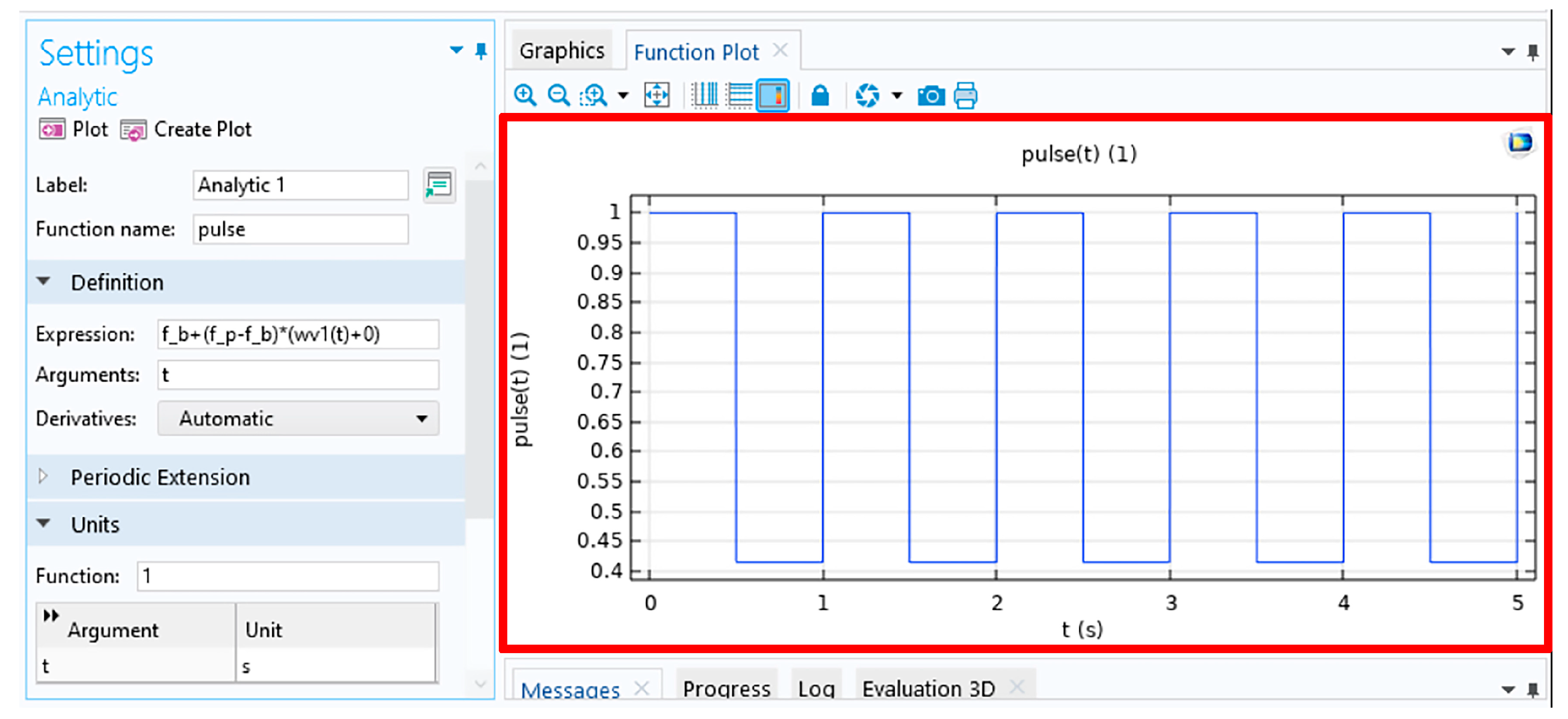Viewport: 1568px width, 719px height.
Task: Click the lock icon in plot toolbar
Action: [820, 96]
